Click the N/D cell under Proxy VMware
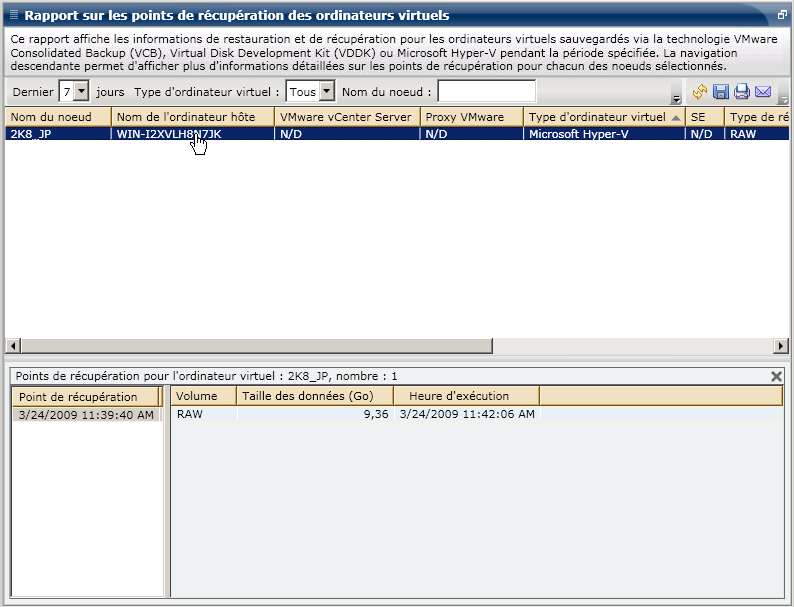Screen dimensions: 794x607 point(472,134)
